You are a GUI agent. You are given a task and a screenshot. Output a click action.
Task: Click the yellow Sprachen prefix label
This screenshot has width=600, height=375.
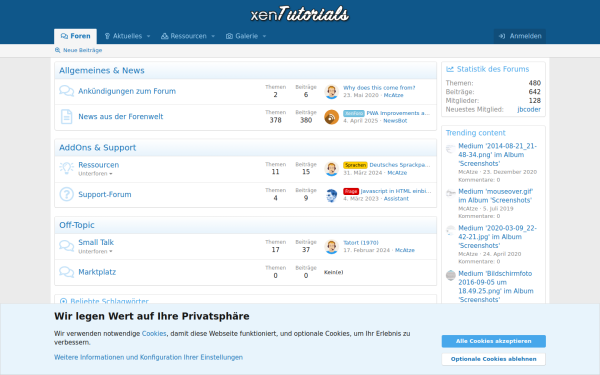tap(355, 165)
